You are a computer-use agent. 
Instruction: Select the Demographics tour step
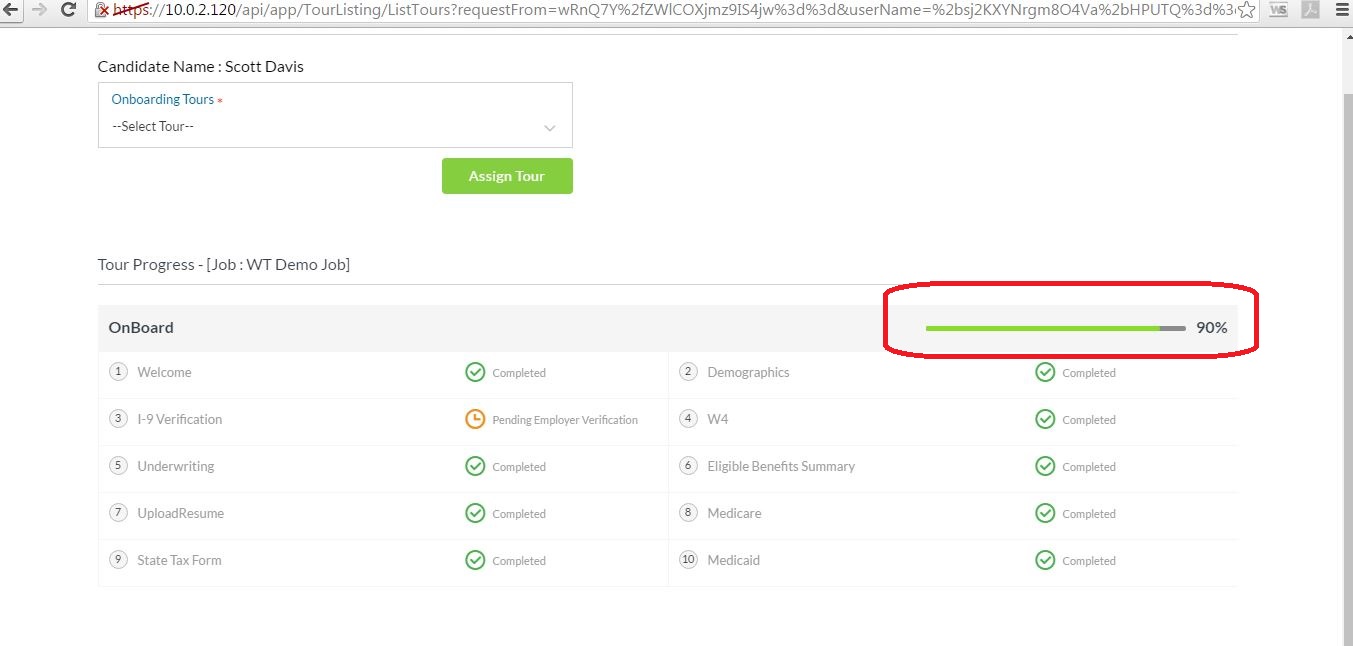(748, 373)
